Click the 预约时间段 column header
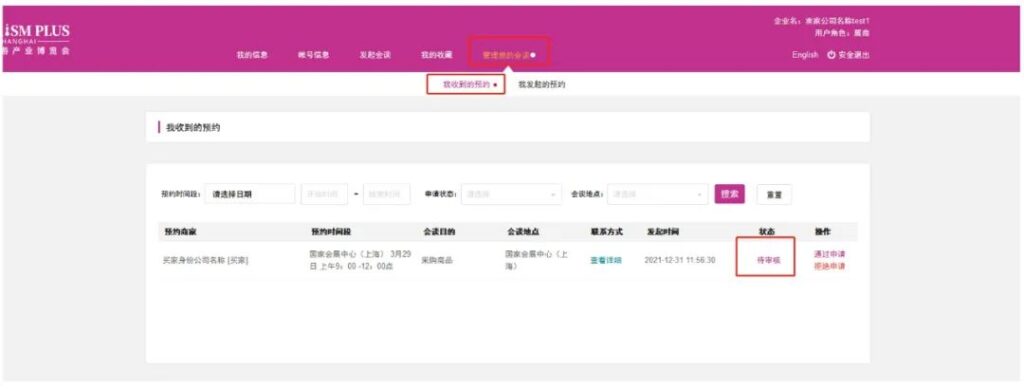This screenshot has height=390, width=1024. [x=330, y=232]
